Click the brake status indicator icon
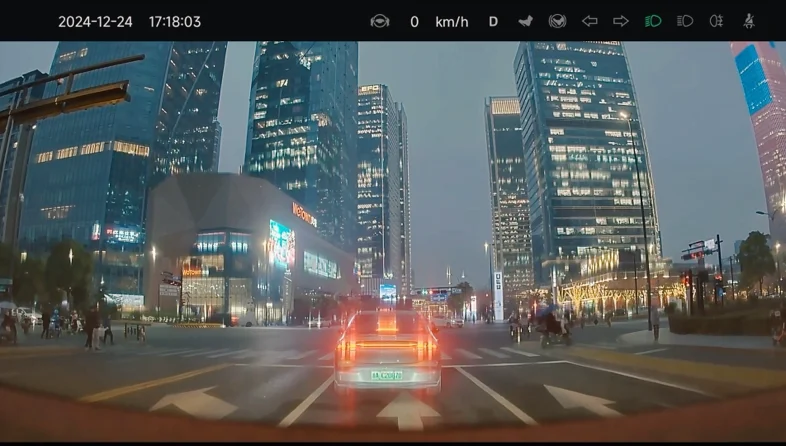This screenshot has width=786, height=446. [x=557, y=21]
